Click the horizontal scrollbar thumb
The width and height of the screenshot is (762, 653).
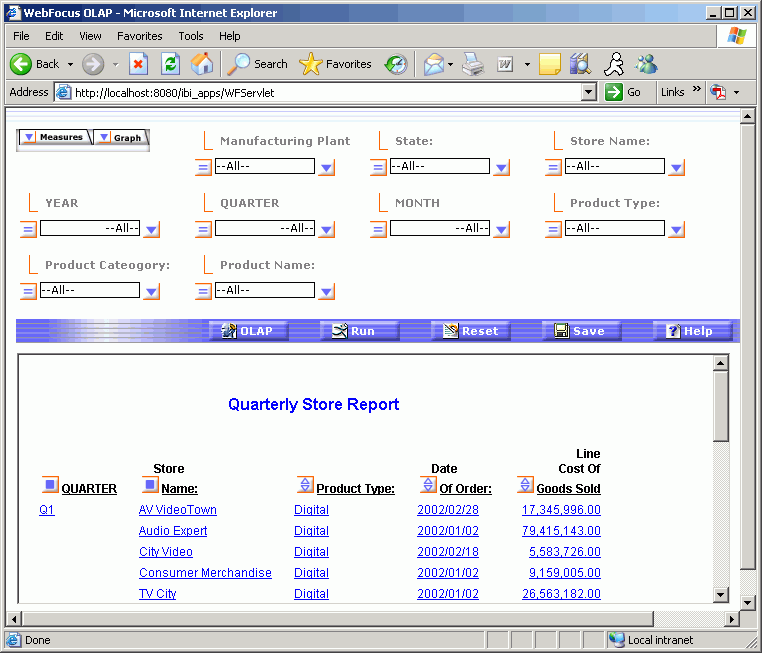(337, 619)
